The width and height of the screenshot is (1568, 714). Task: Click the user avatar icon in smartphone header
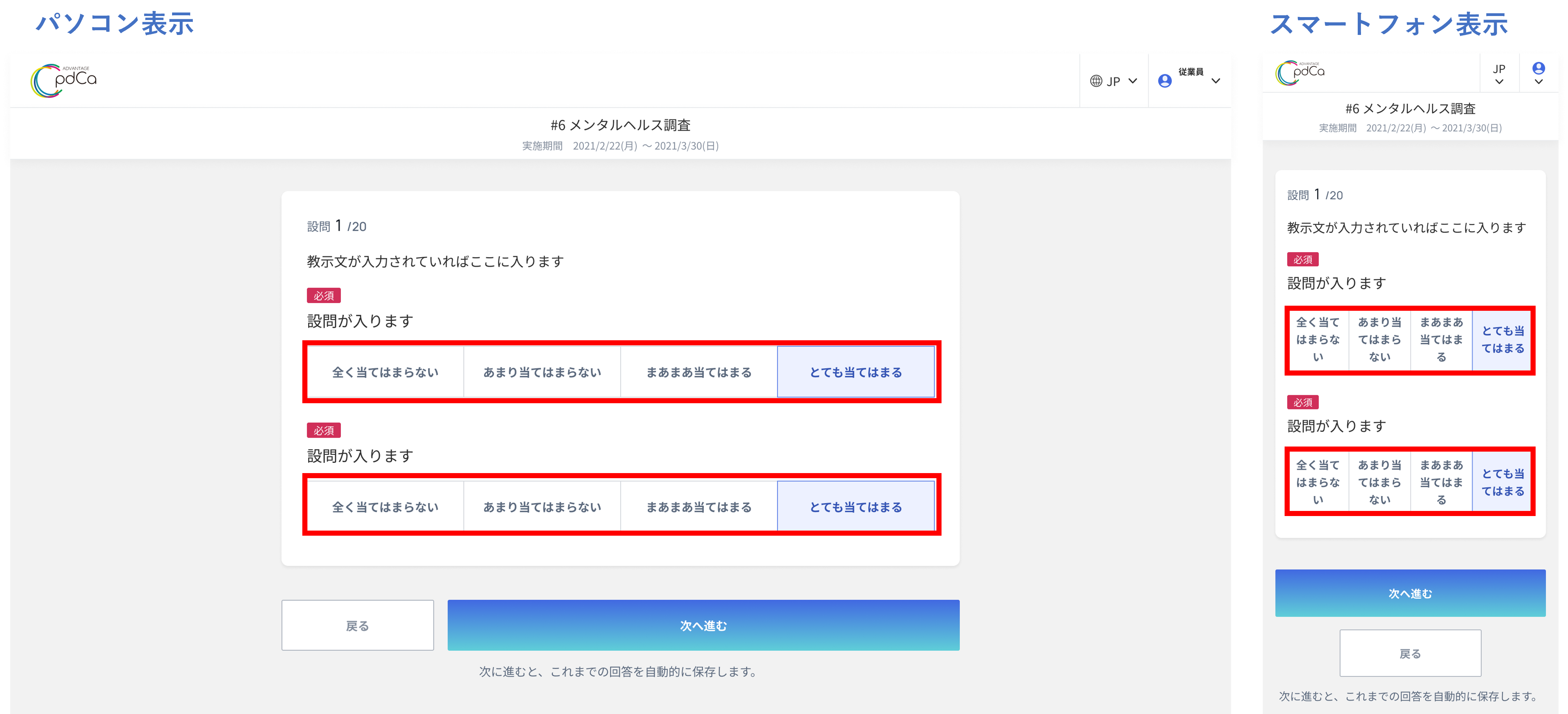pos(1539,68)
